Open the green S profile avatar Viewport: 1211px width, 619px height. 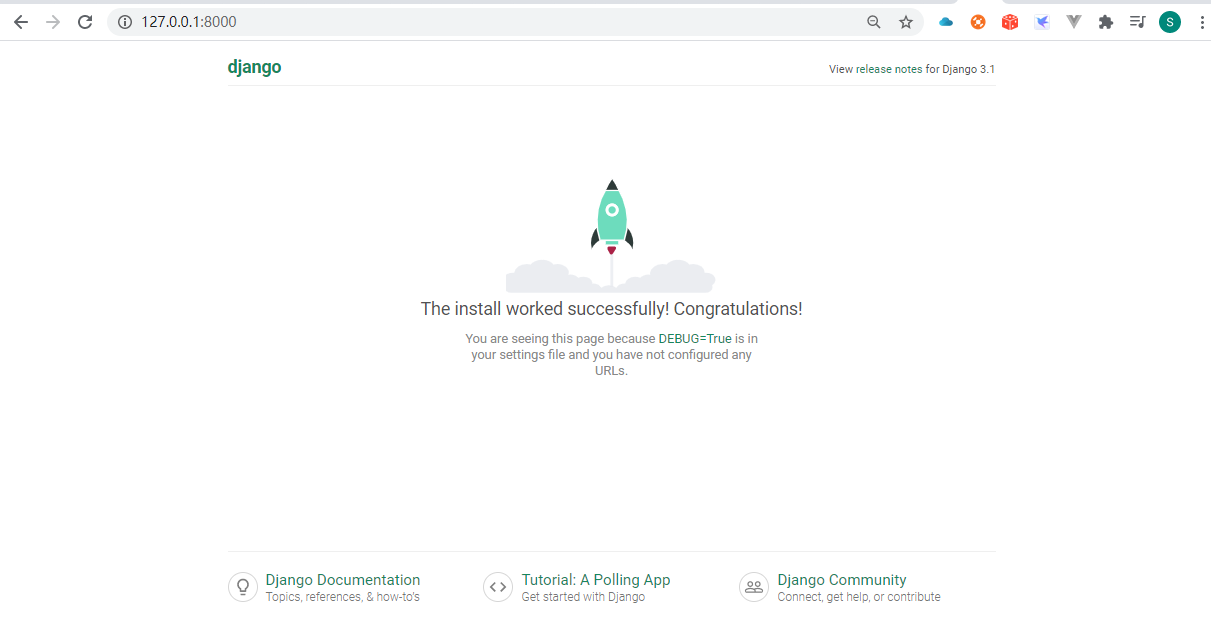click(x=1170, y=22)
